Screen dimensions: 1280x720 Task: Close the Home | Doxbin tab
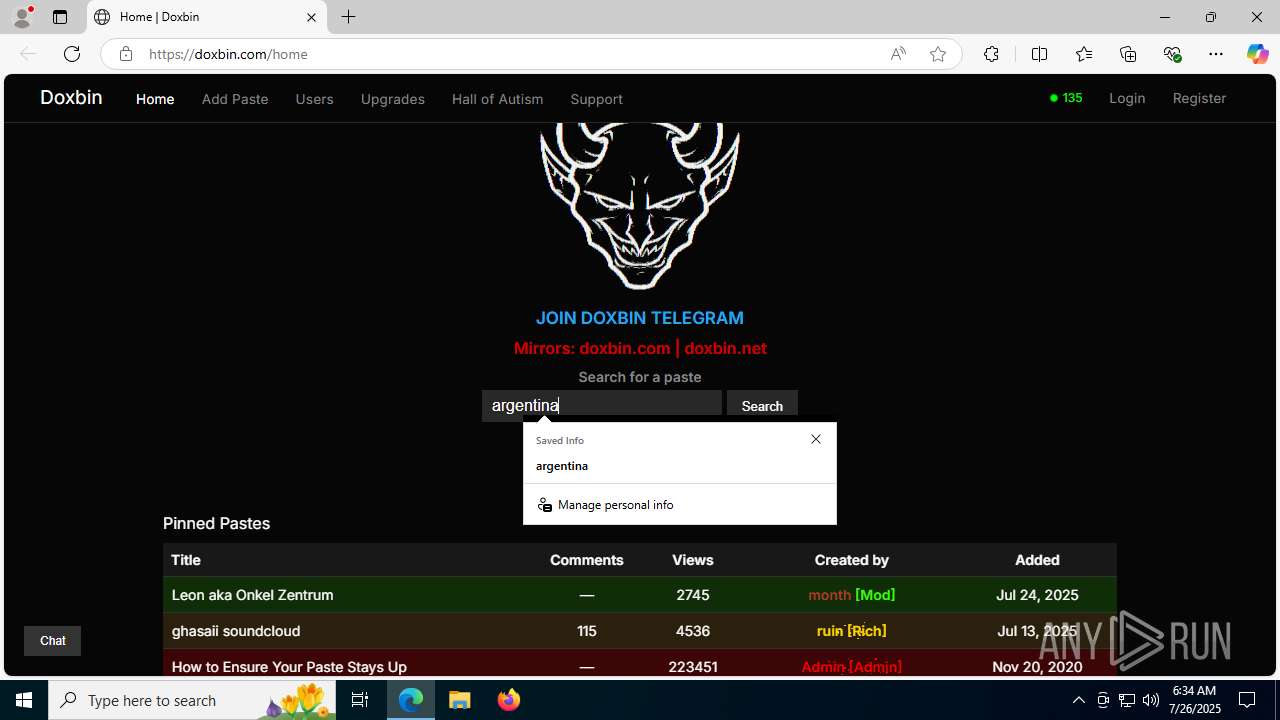[x=311, y=17]
